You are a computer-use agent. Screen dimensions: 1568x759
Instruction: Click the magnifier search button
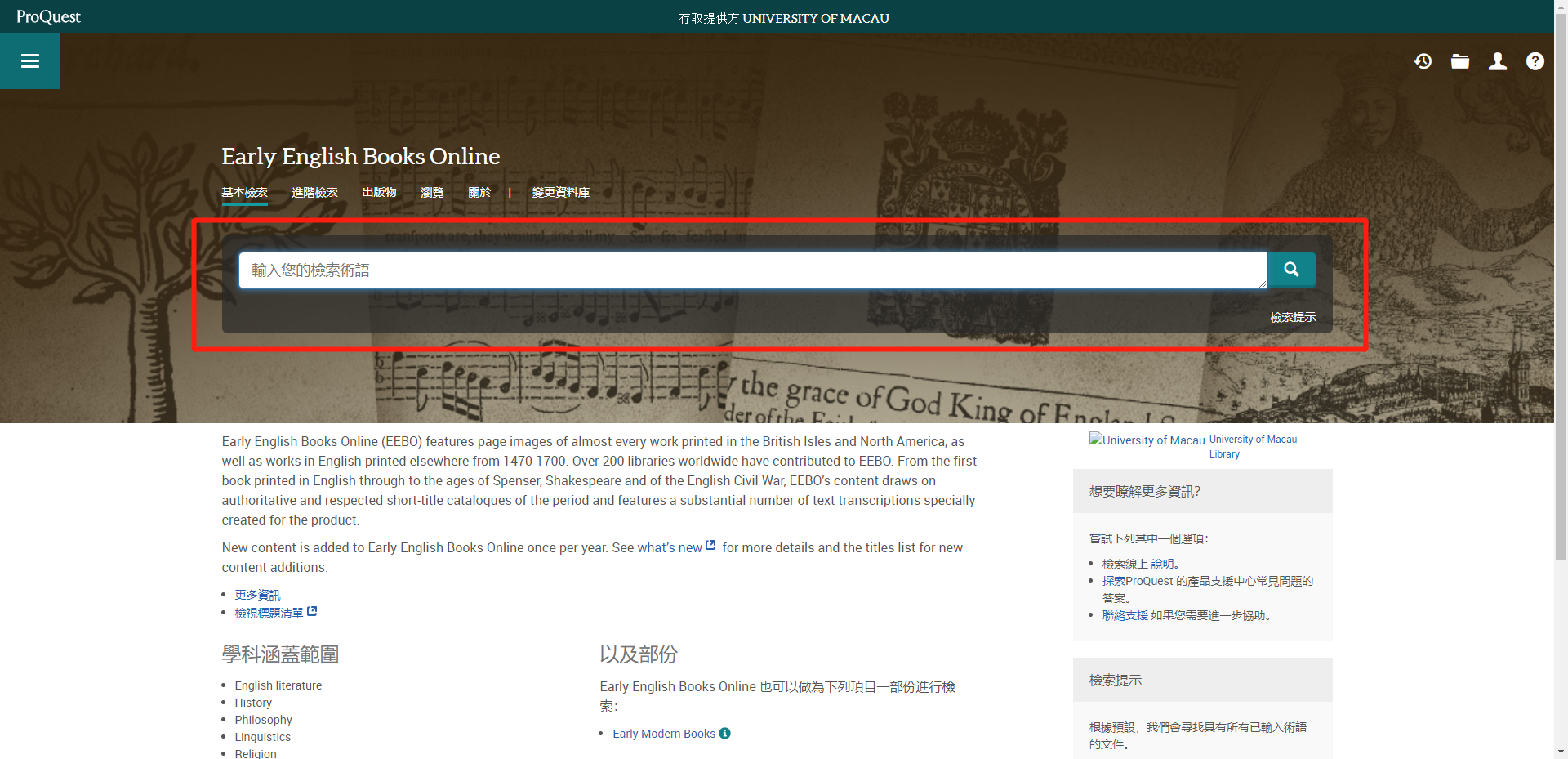(1291, 270)
